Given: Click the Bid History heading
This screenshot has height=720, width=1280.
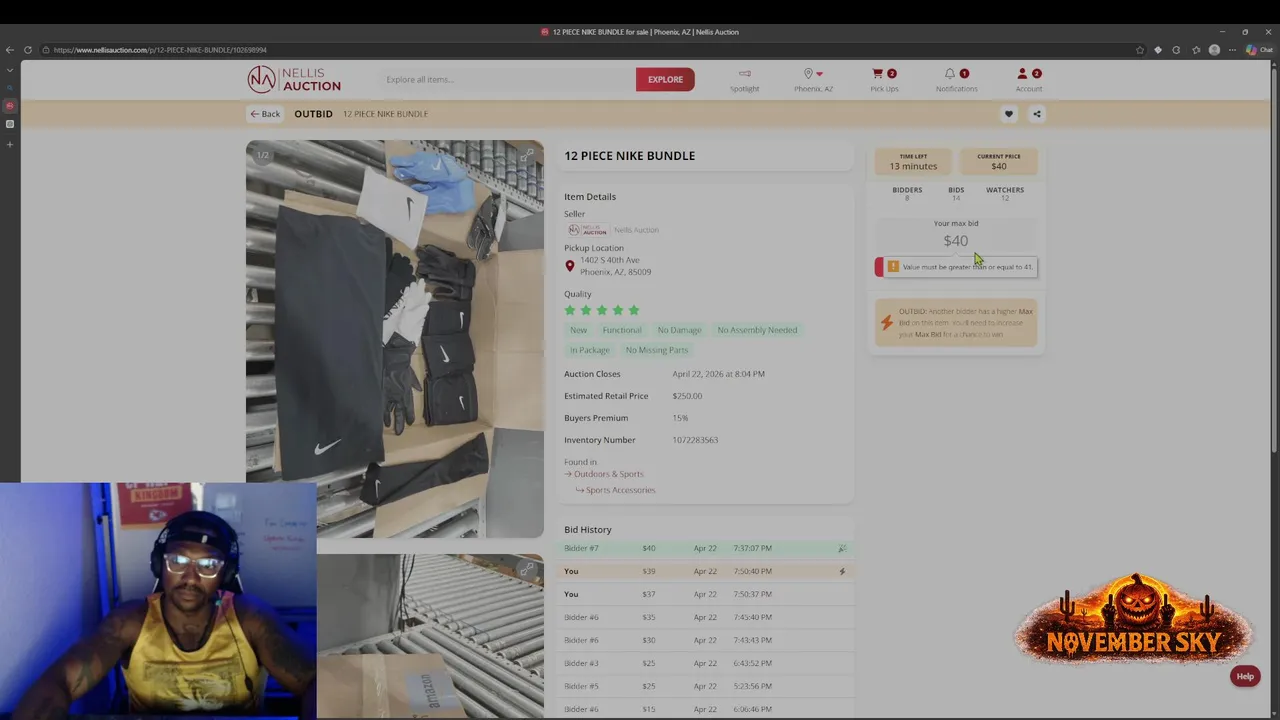Looking at the screenshot, I should (x=588, y=530).
